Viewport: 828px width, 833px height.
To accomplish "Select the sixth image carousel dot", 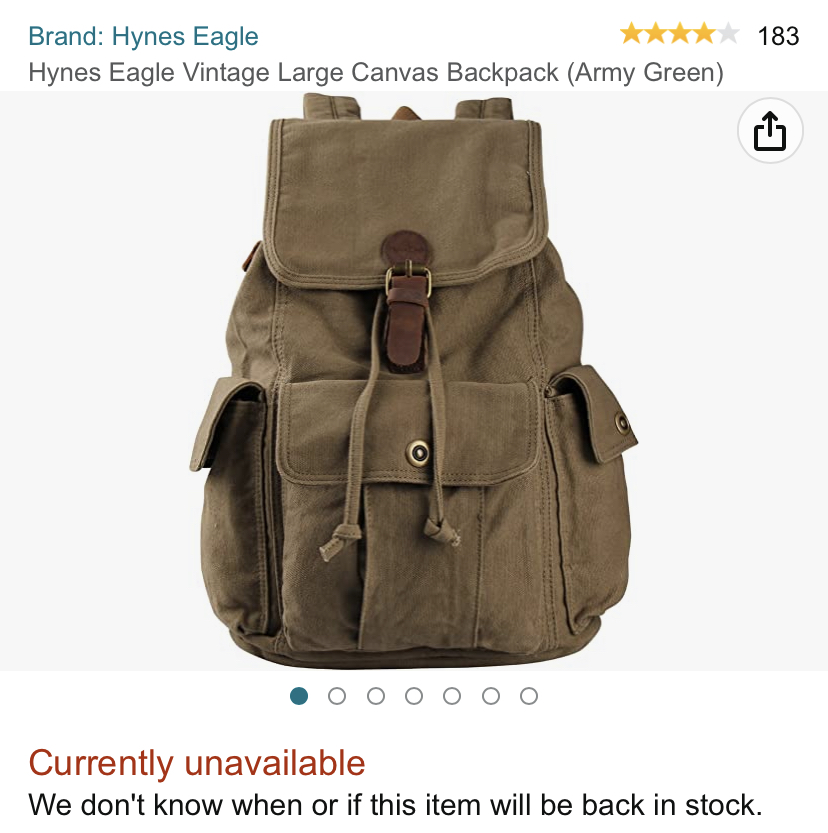I will tap(491, 695).
